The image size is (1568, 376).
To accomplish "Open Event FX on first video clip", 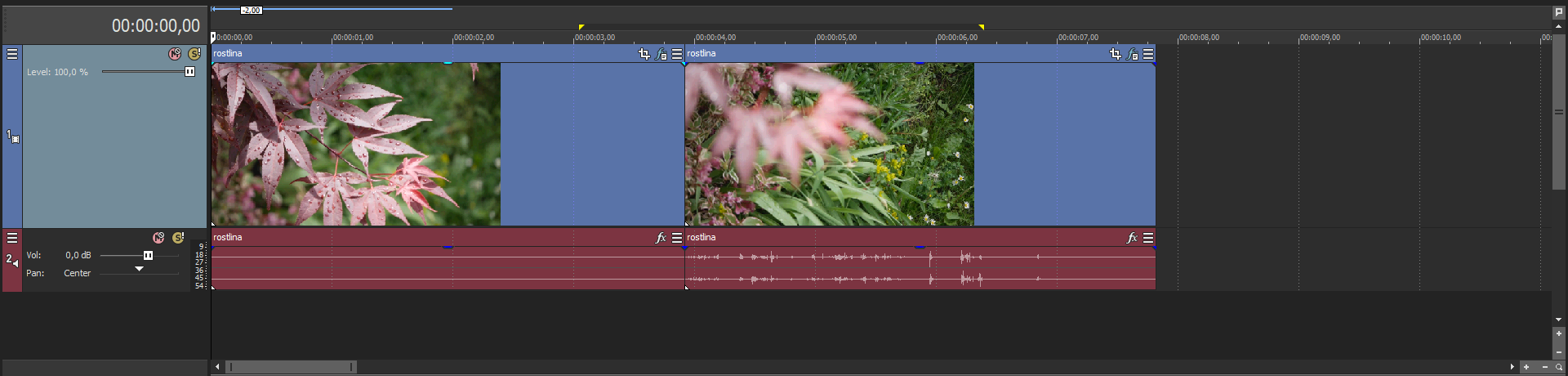I will click(661, 54).
